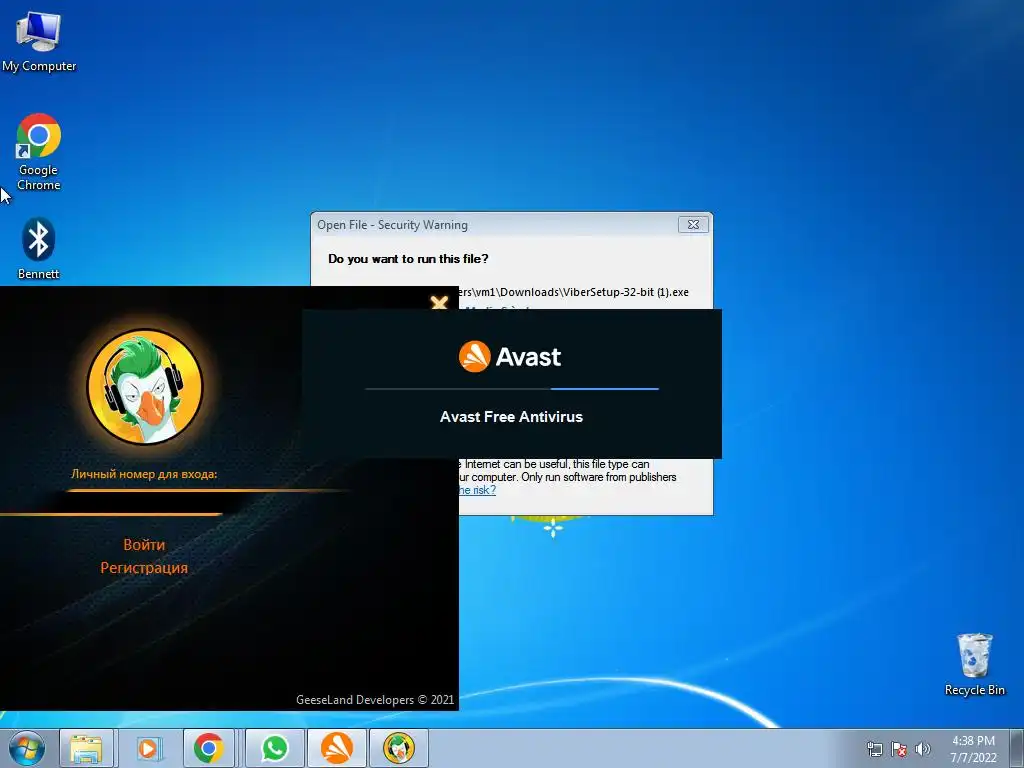Open the Windows Start menu orb
This screenshot has width=1024, height=768.
click(x=27, y=748)
